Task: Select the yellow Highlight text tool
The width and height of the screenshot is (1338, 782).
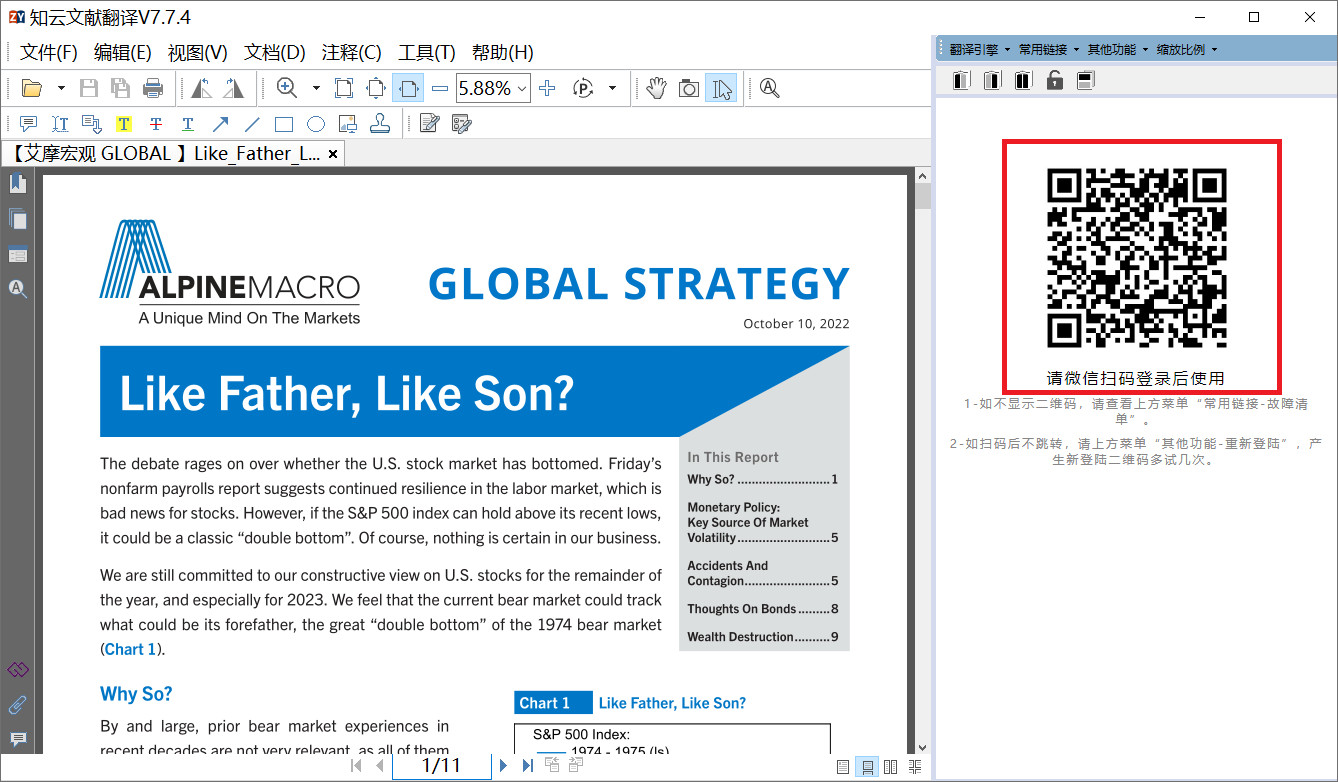Action: (124, 124)
